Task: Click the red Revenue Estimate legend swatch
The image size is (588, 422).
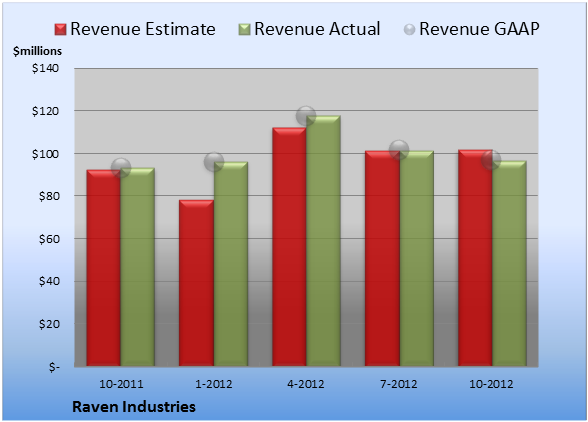Action: click(x=60, y=30)
